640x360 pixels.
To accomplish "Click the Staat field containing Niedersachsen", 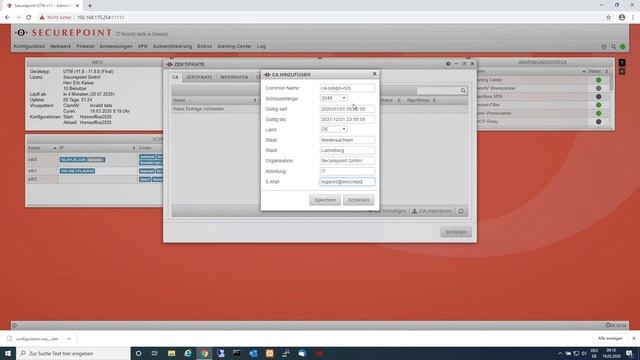I will 347,140.
